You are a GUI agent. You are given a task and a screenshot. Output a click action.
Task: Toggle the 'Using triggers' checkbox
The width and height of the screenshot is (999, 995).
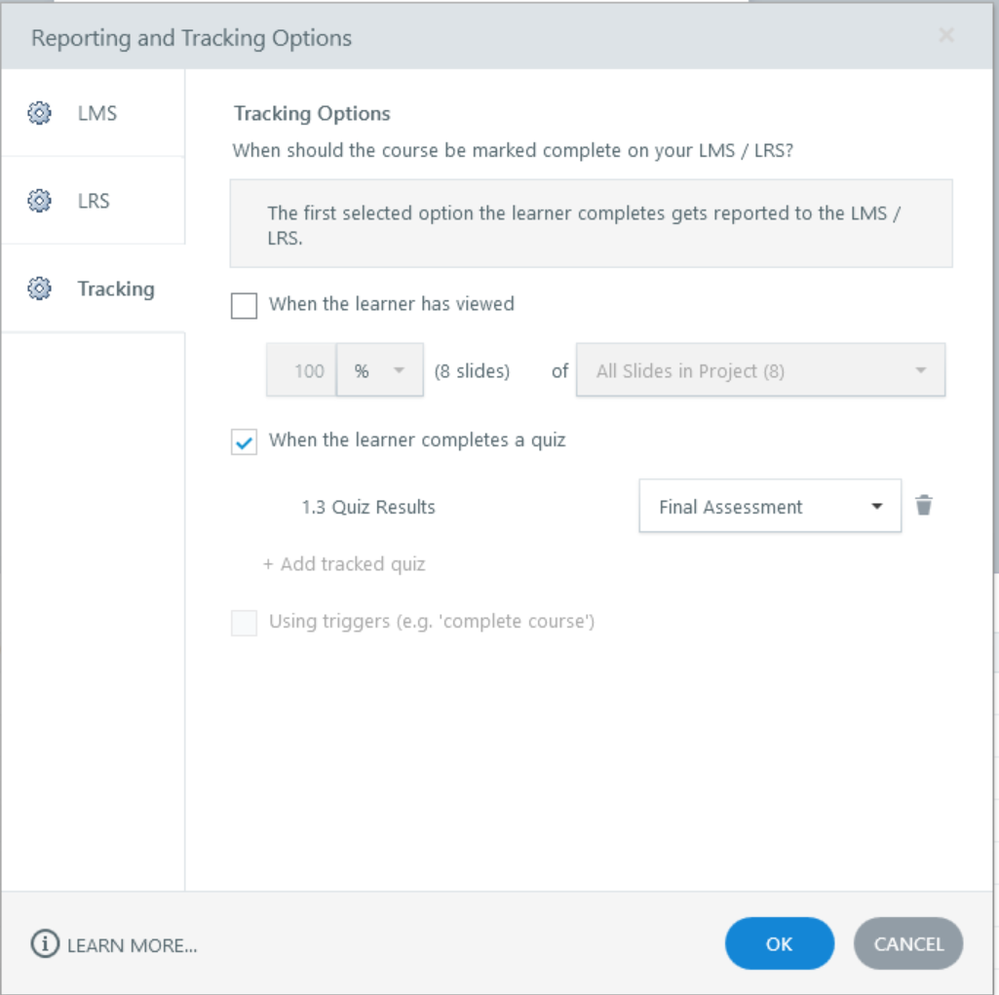[244, 623]
